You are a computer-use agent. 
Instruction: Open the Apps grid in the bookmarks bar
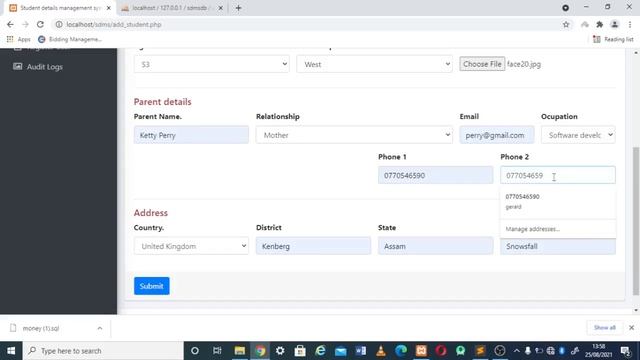pos(18,39)
